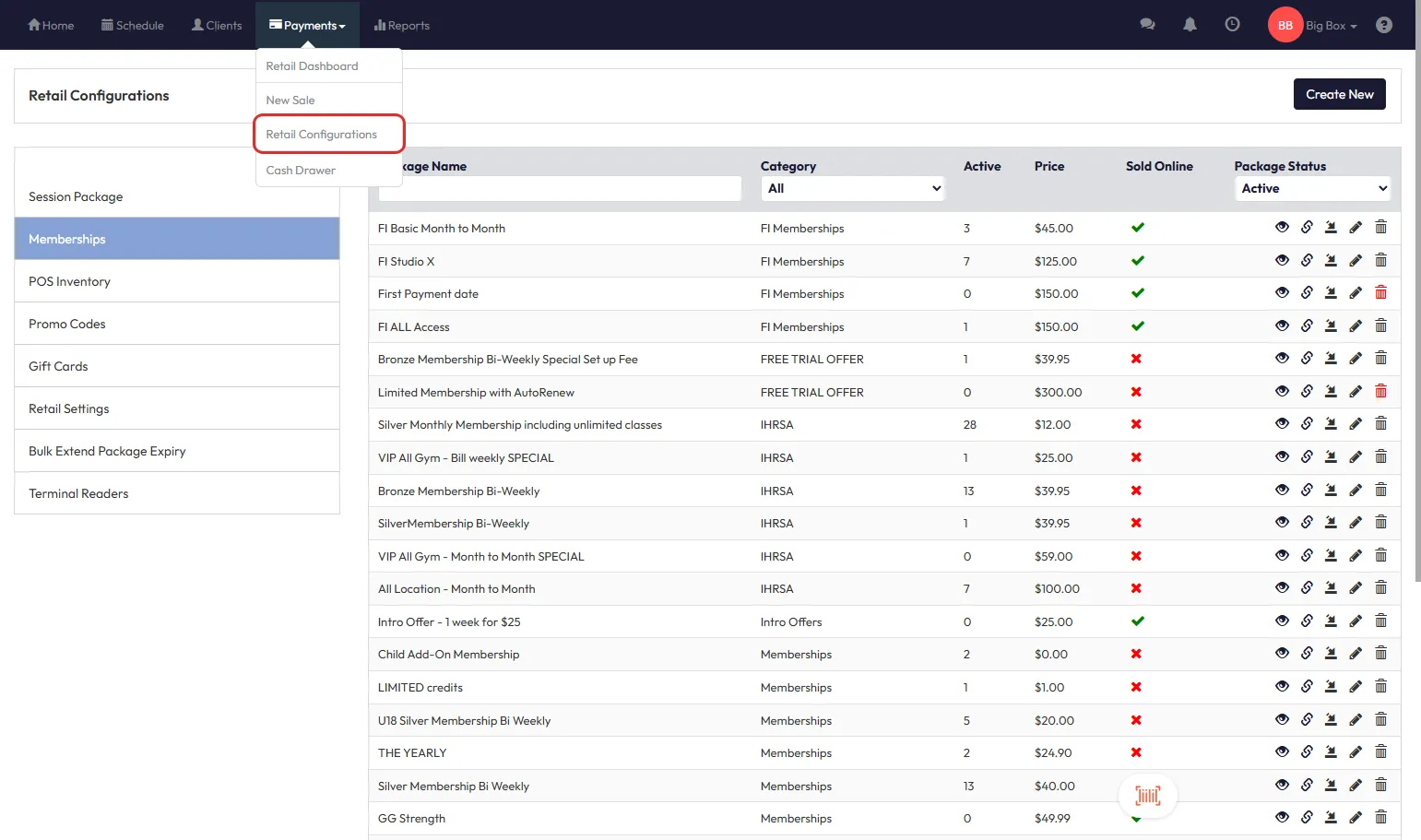Screen dimensions: 1421x840
Task: Select Cash Drawer from Payments menu
Action: coord(301,171)
